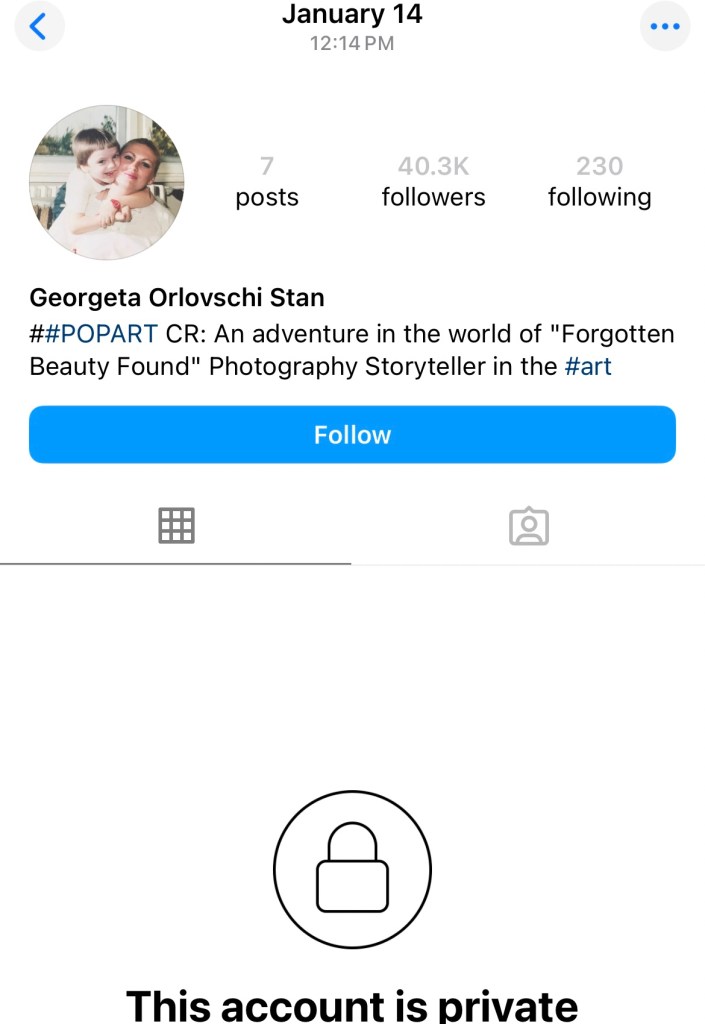Tap the padlock icon in circle
The image size is (705, 1024).
(x=352, y=868)
